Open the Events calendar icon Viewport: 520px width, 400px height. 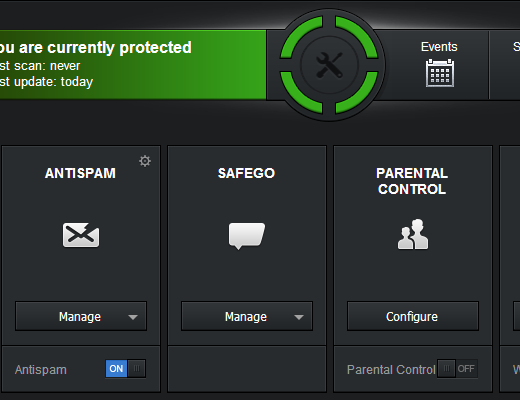tap(440, 73)
